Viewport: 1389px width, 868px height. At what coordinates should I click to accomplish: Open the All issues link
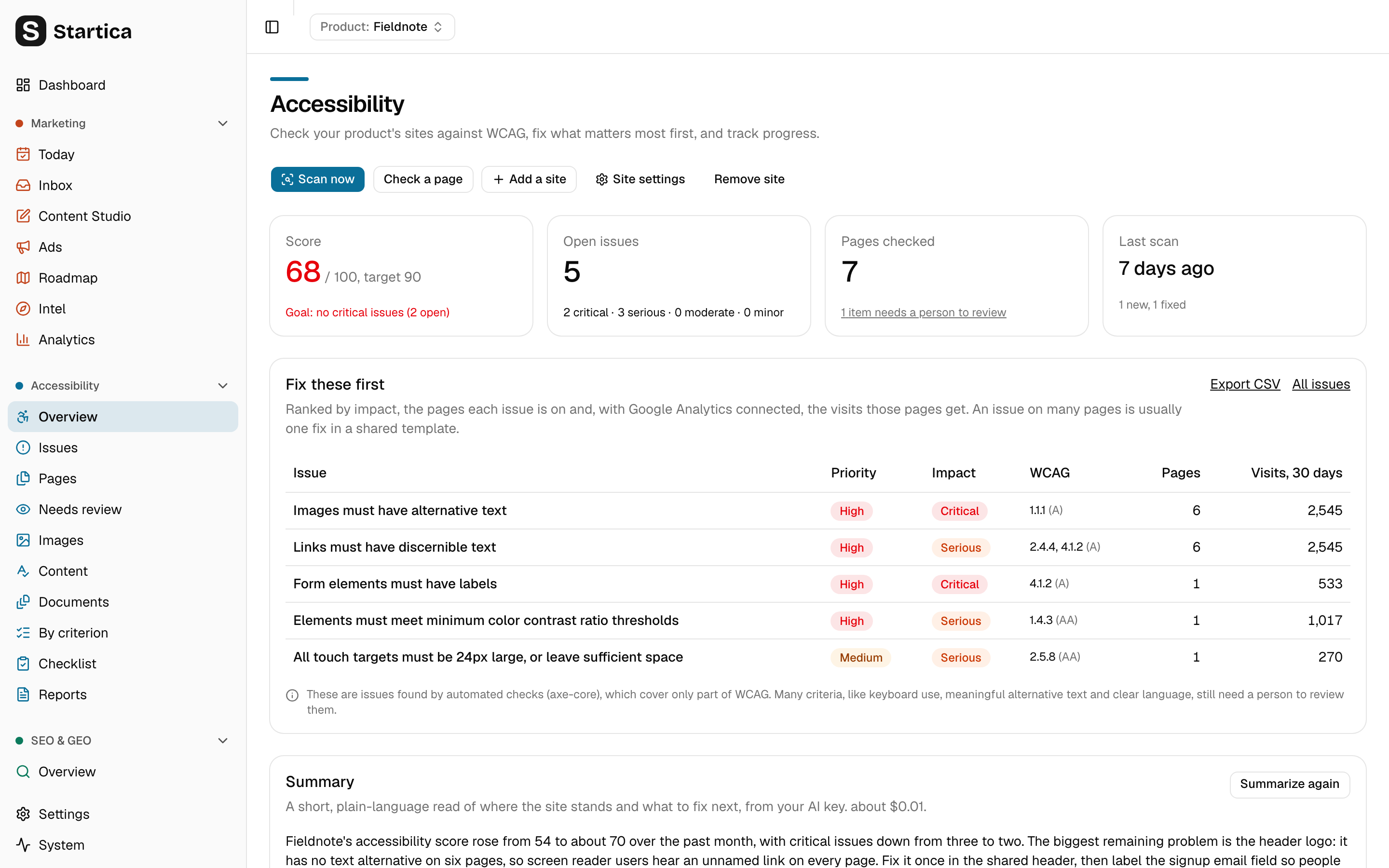point(1321,384)
